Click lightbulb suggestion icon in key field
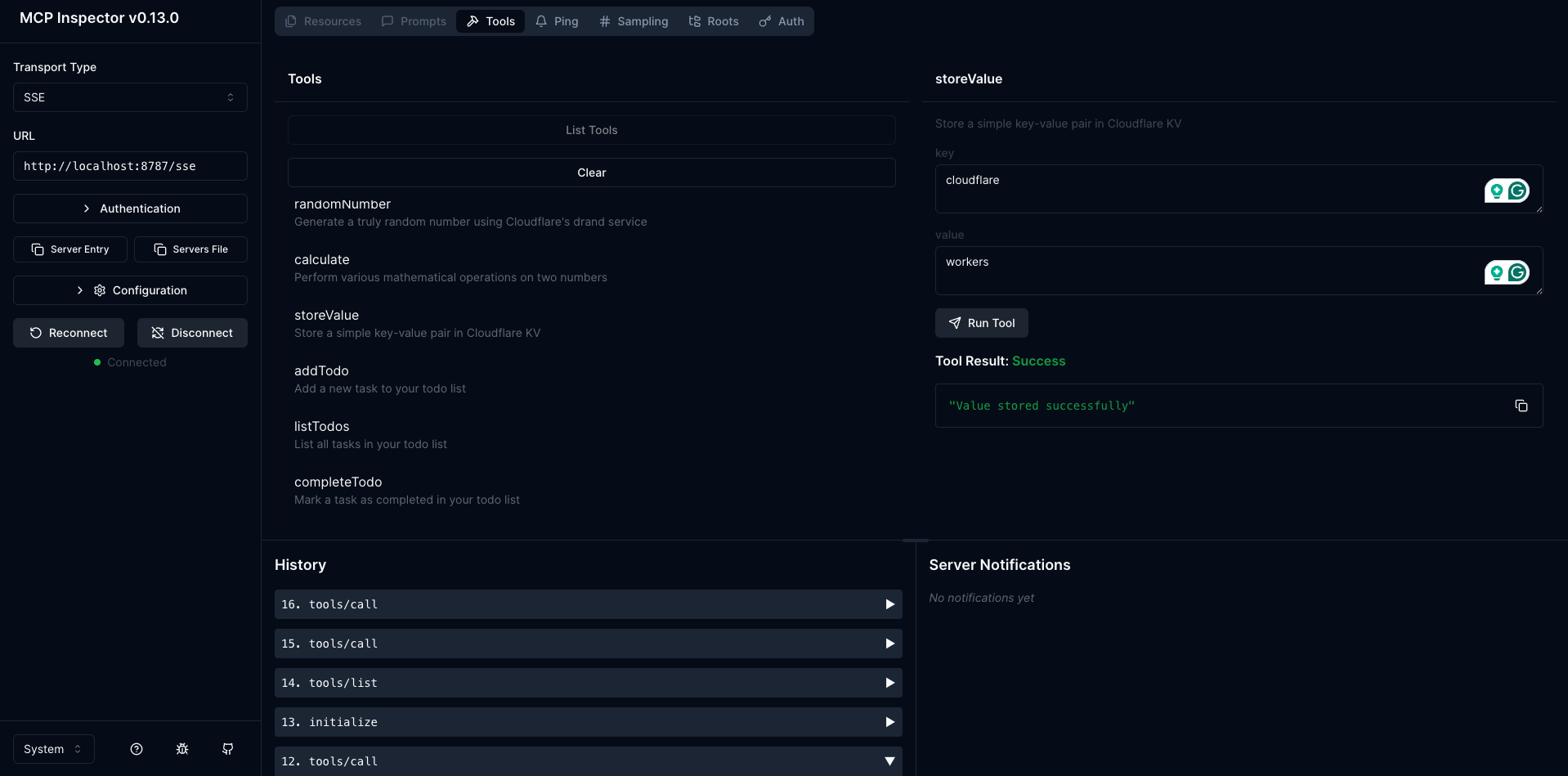This screenshot has height=776, width=1568. pyautogui.click(x=1497, y=191)
